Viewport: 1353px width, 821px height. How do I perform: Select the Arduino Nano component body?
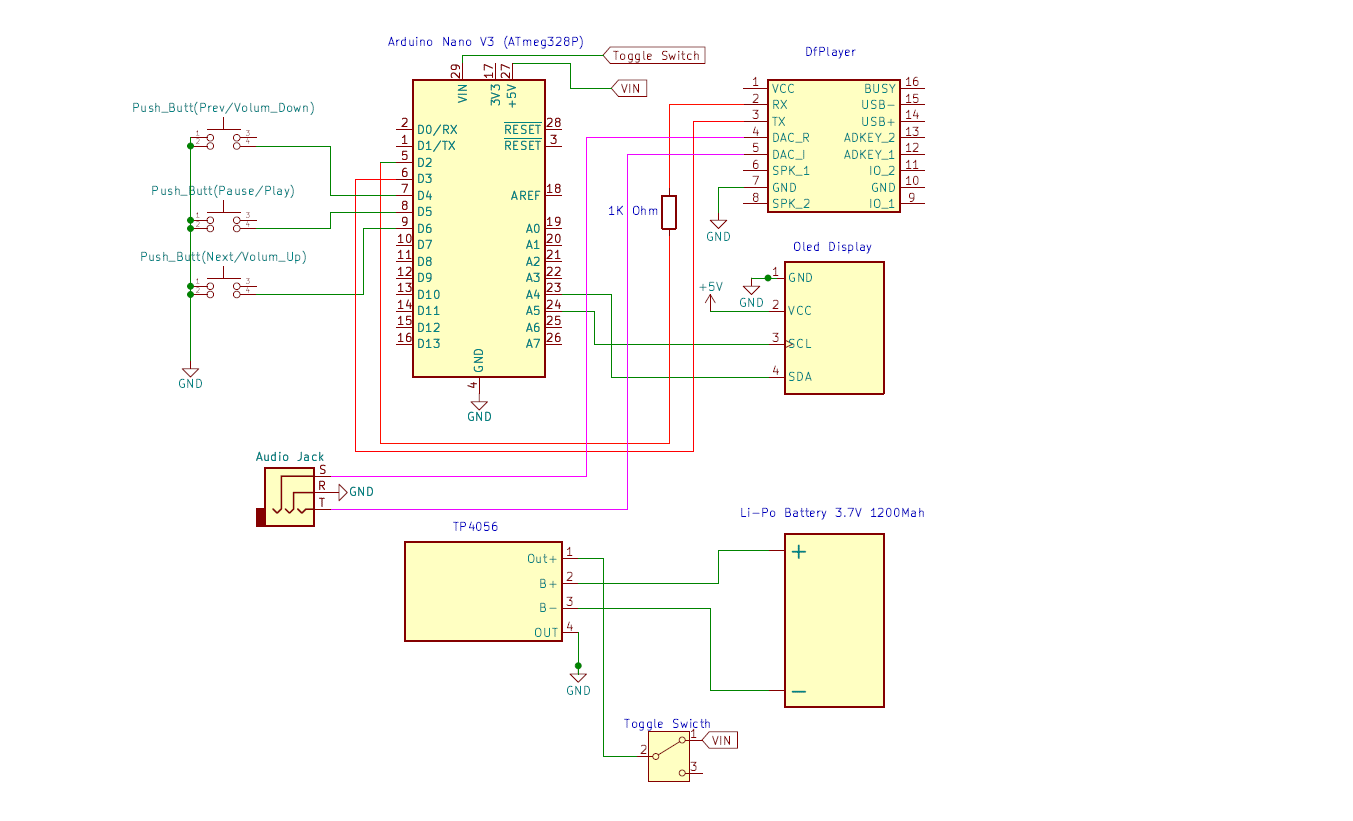[479, 228]
